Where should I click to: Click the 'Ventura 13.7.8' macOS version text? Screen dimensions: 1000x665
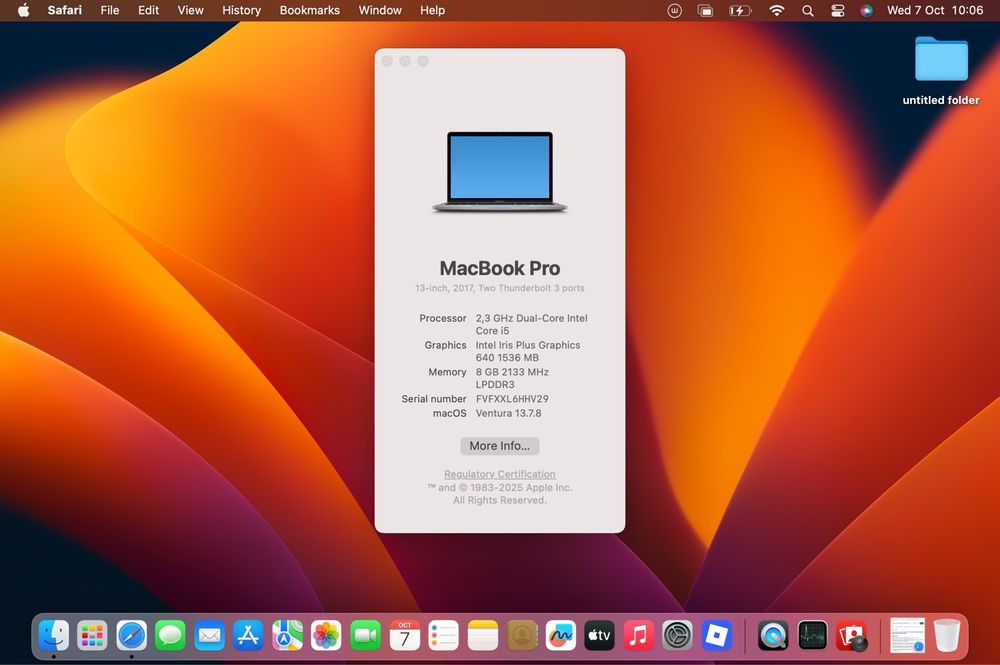tap(508, 413)
